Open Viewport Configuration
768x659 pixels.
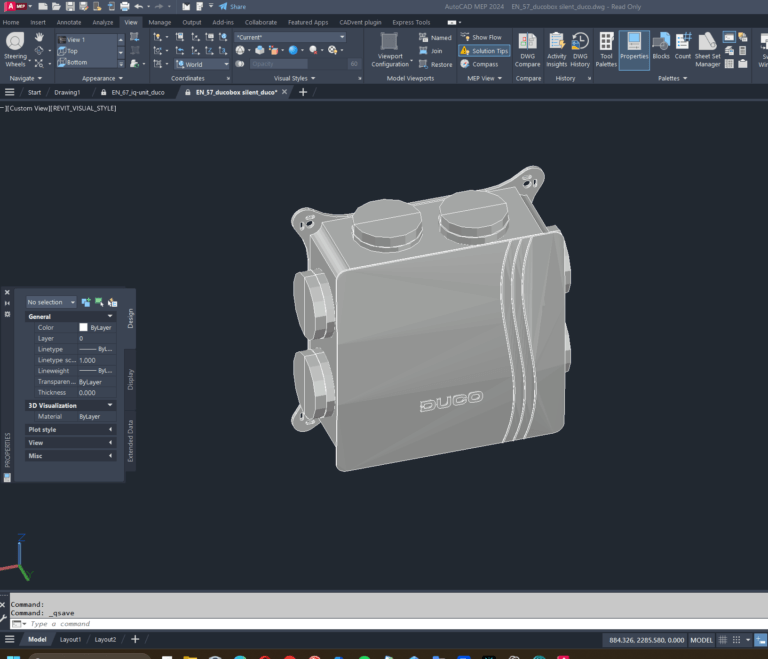click(390, 50)
